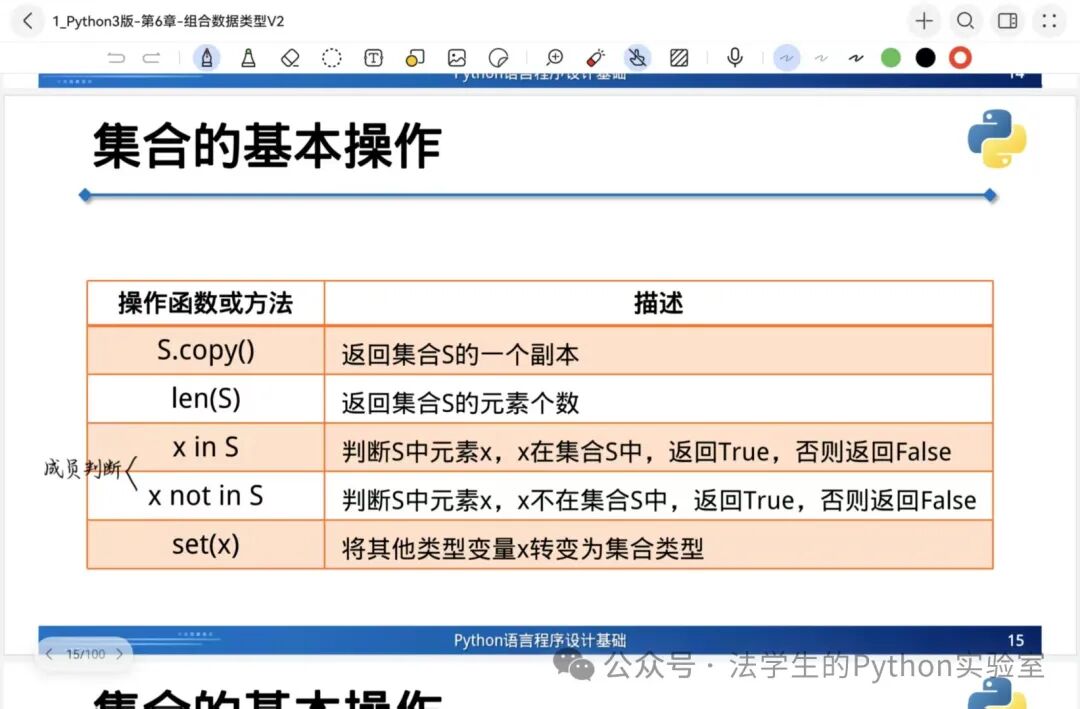This screenshot has height=709, width=1080.
Task: Select the highlighter tool
Action: coord(248,58)
